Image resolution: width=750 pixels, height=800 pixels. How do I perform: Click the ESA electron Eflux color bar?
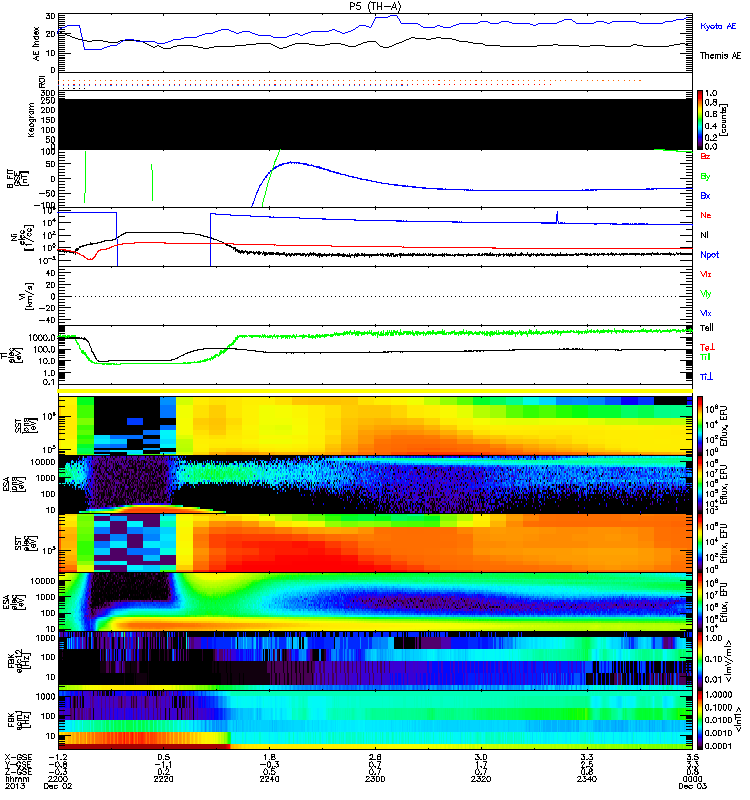tap(700, 602)
